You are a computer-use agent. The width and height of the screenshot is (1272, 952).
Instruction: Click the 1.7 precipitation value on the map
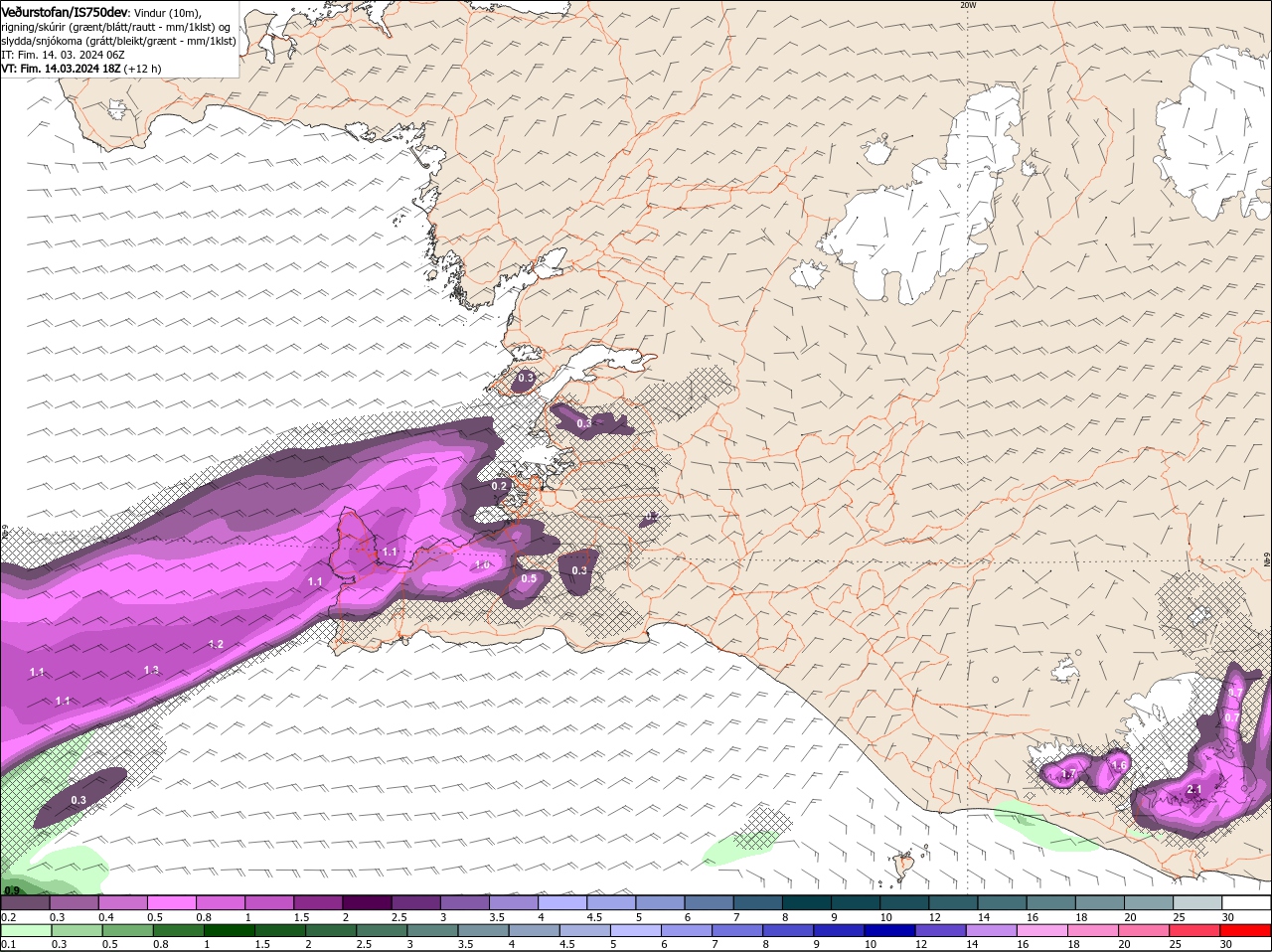(x=1069, y=774)
